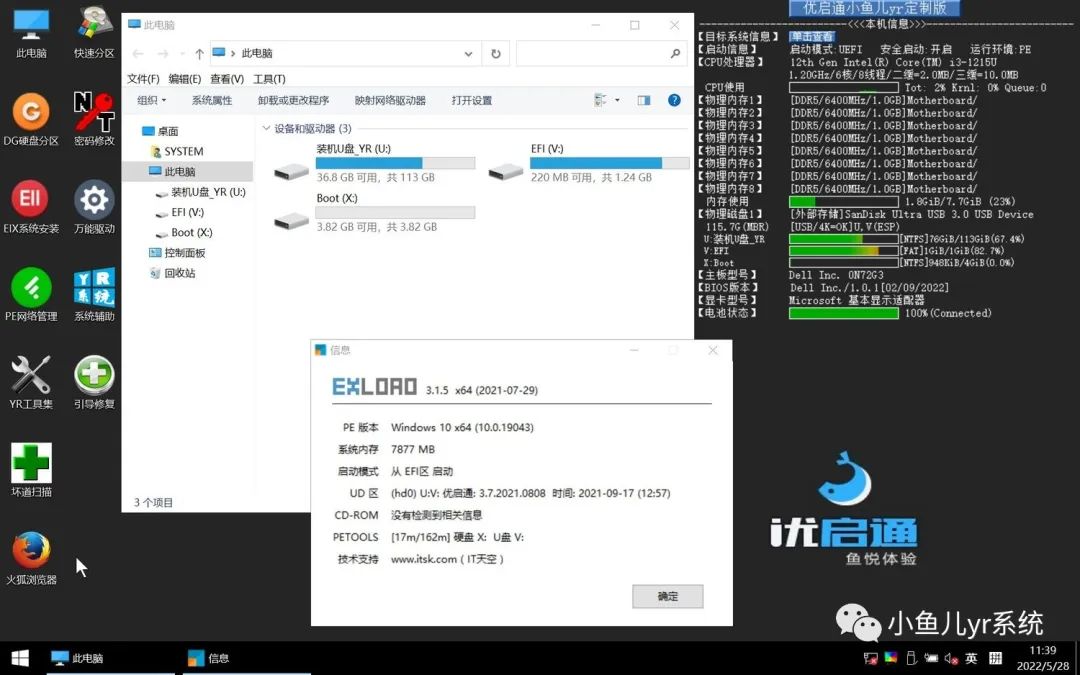Click the 优启通小鱼儿yr定制版 title banner
1080x675 pixels.
pos(874,8)
